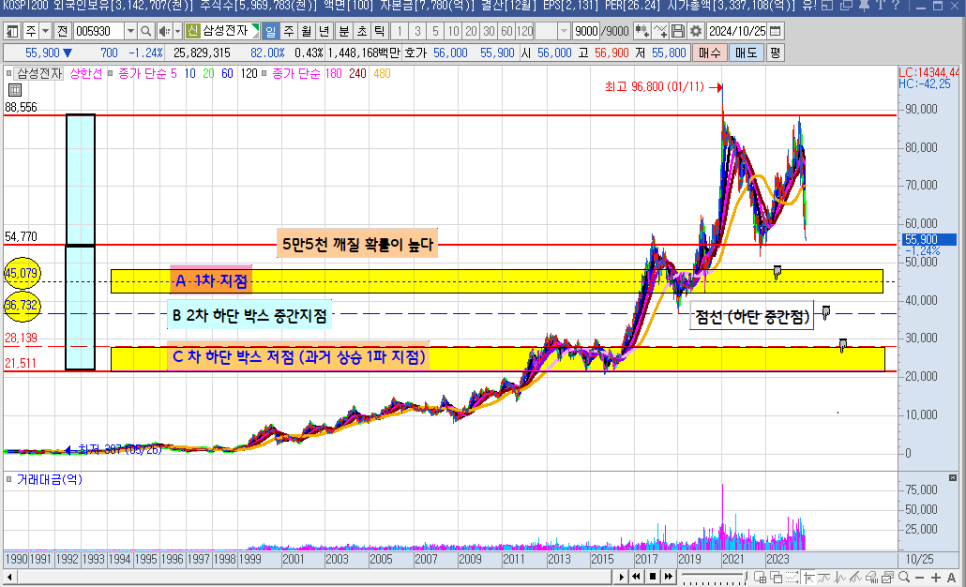The image size is (966, 587).
Task: Select interval 60 button
Action: (x=506, y=31)
